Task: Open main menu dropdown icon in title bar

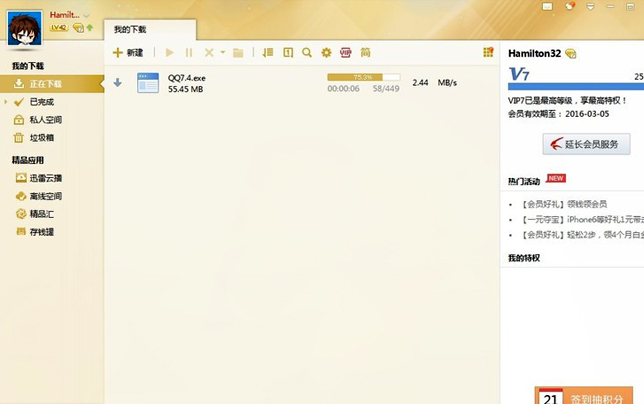Action: coord(590,7)
